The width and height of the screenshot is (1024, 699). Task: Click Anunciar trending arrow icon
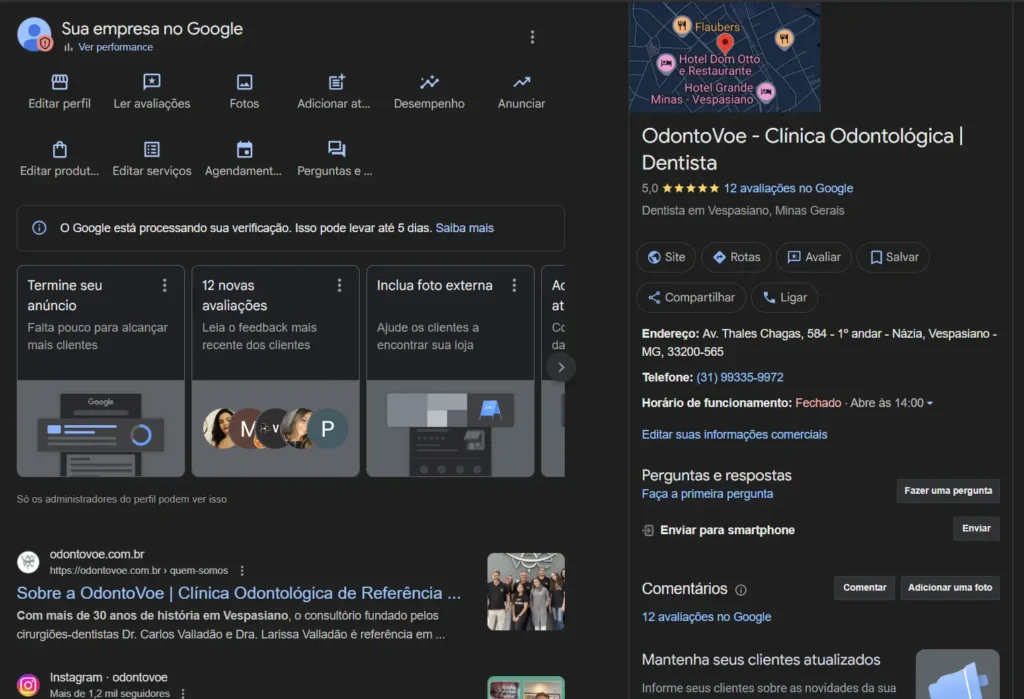(521, 82)
